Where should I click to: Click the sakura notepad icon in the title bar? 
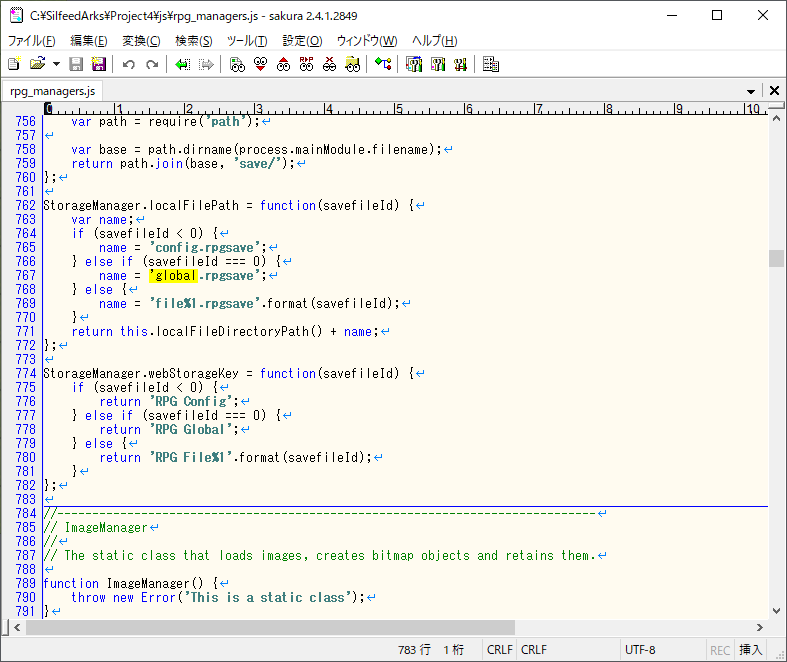pyautogui.click(x=16, y=16)
